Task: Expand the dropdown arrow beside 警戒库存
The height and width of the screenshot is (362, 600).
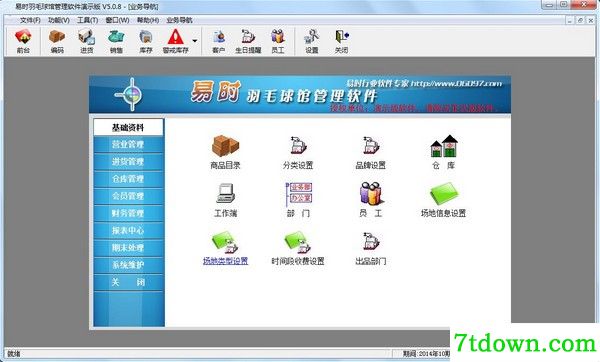Action: click(195, 41)
